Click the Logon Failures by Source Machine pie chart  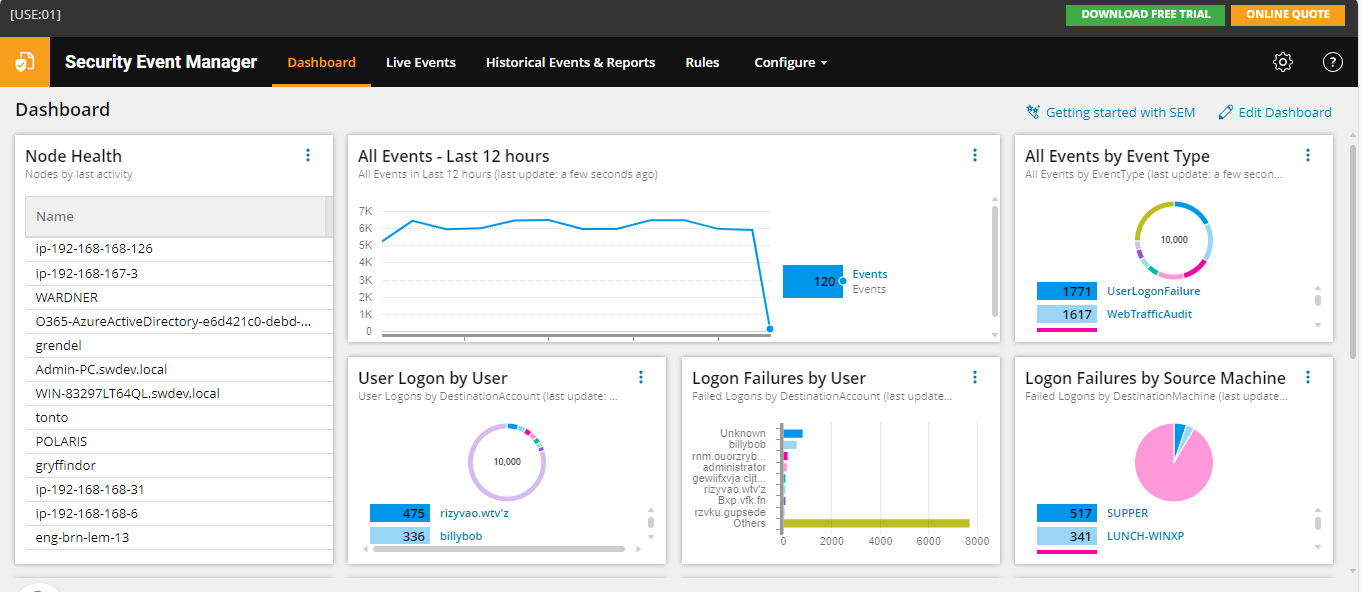[1174, 462]
